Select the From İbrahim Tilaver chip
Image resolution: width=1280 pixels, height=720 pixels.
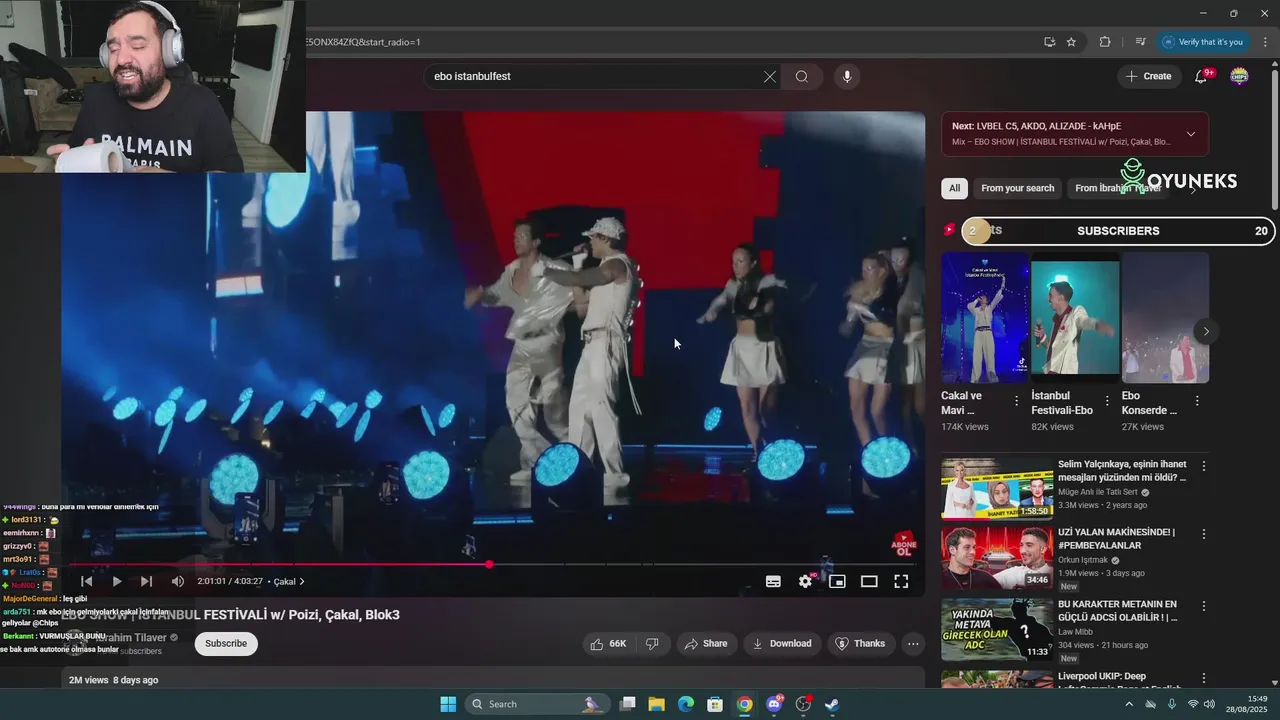point(1118,188)
